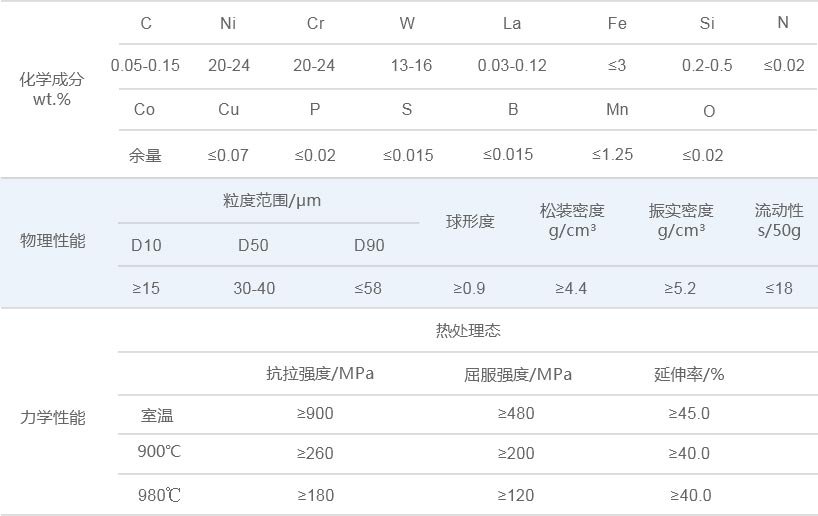The height and width of the screenshot is (516, 818).
Task: Click the Mn limit ≤1.25 cell
Action: [612, 155]
